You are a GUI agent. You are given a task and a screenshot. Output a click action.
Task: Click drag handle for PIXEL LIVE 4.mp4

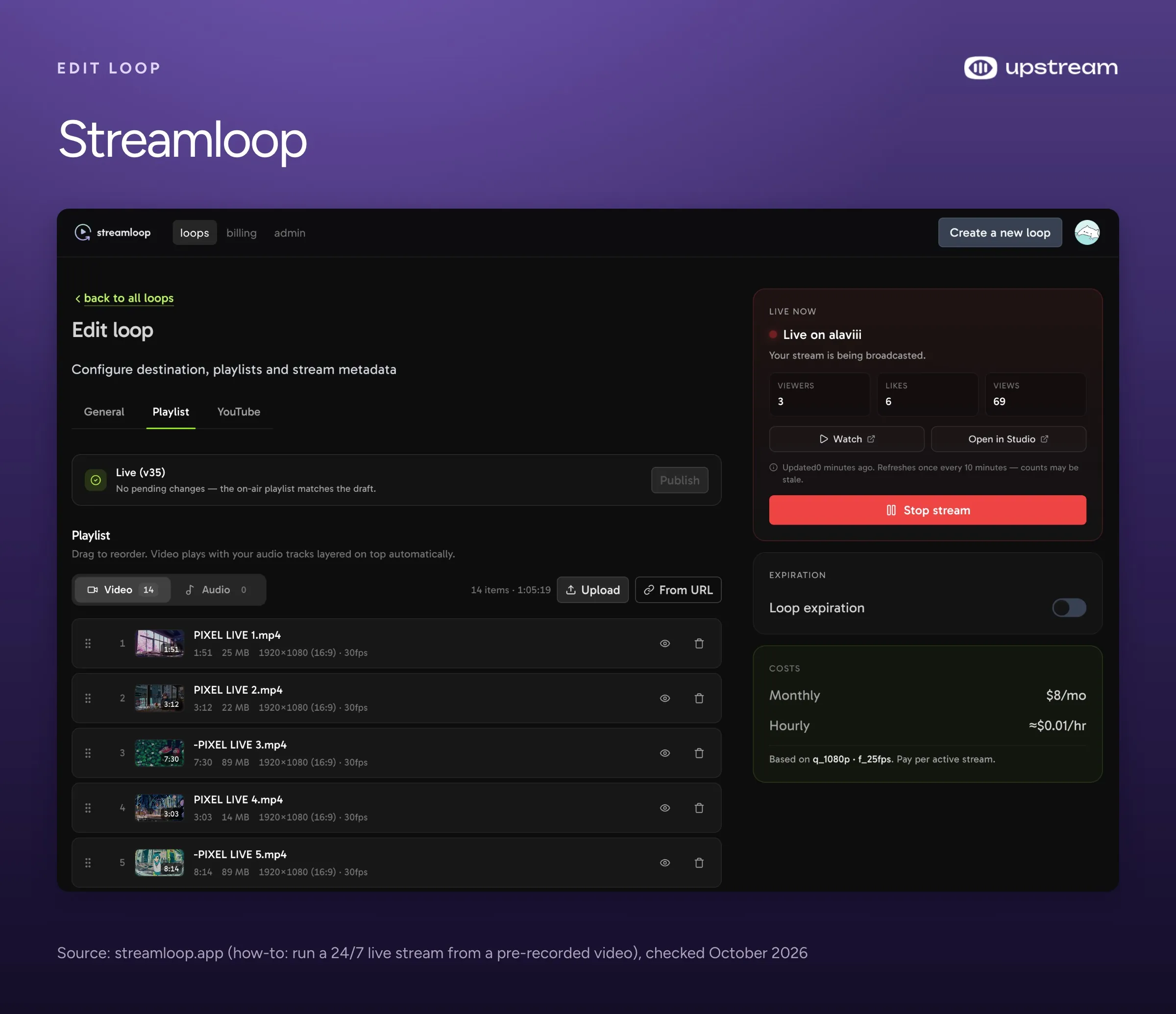pyautogui.click(x=88, y=808)
